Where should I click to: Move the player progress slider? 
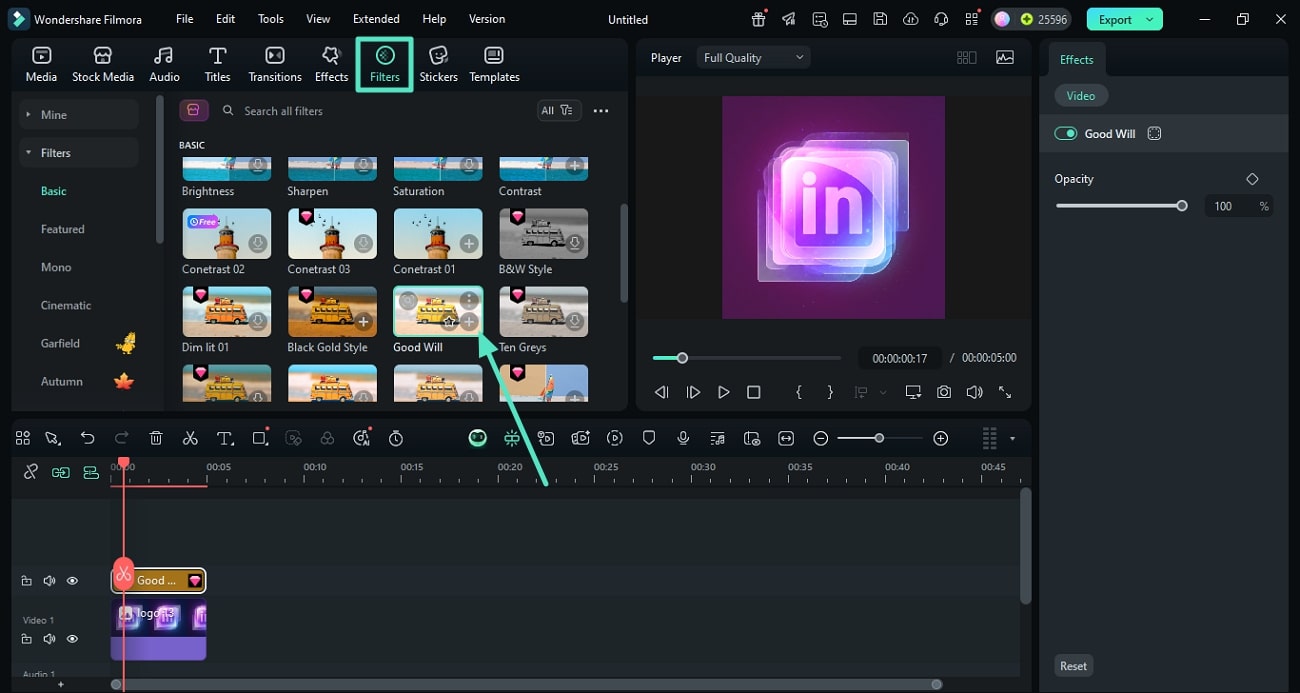(x=682, y=358)
